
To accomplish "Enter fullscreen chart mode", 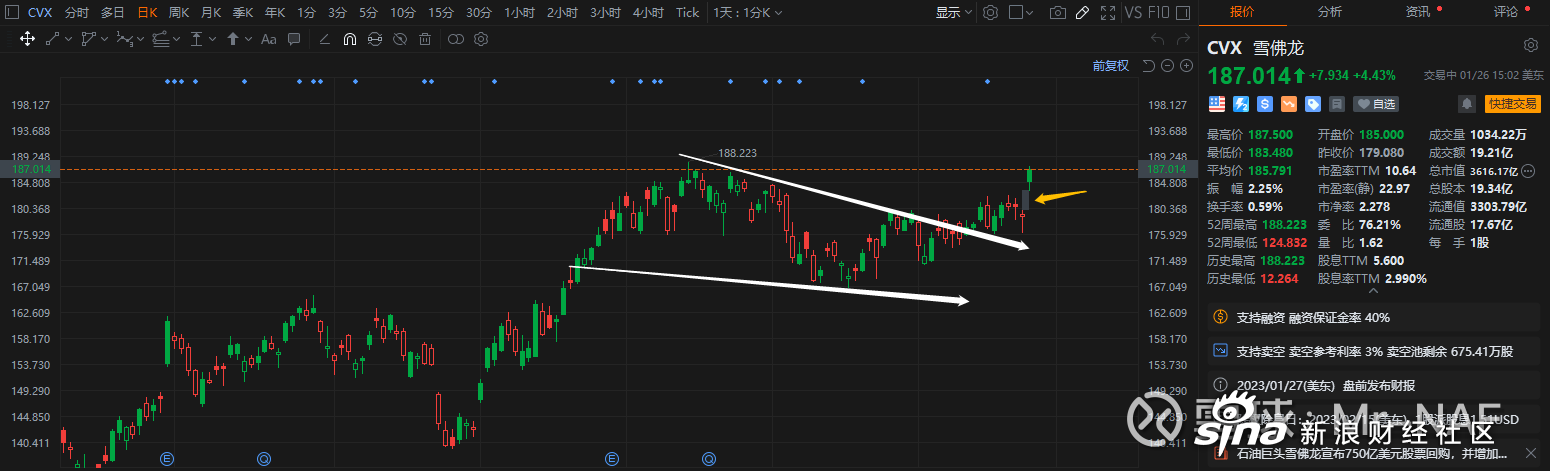I will click(x=1108, y=13).
